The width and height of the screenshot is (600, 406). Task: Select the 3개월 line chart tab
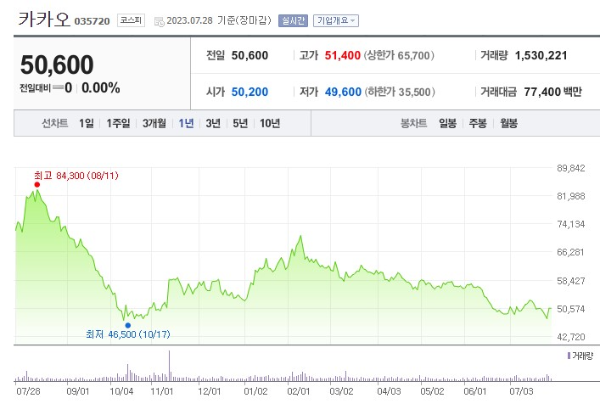pos(154,123)
